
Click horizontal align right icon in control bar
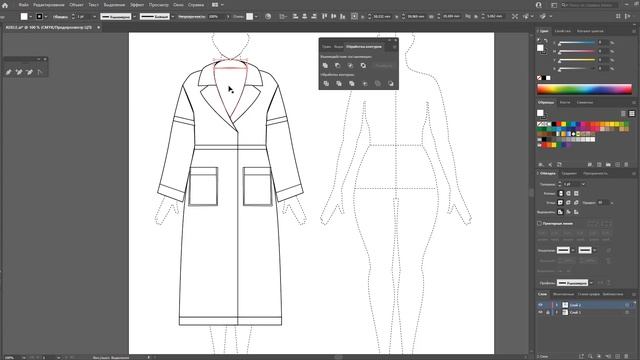[314, 16]
